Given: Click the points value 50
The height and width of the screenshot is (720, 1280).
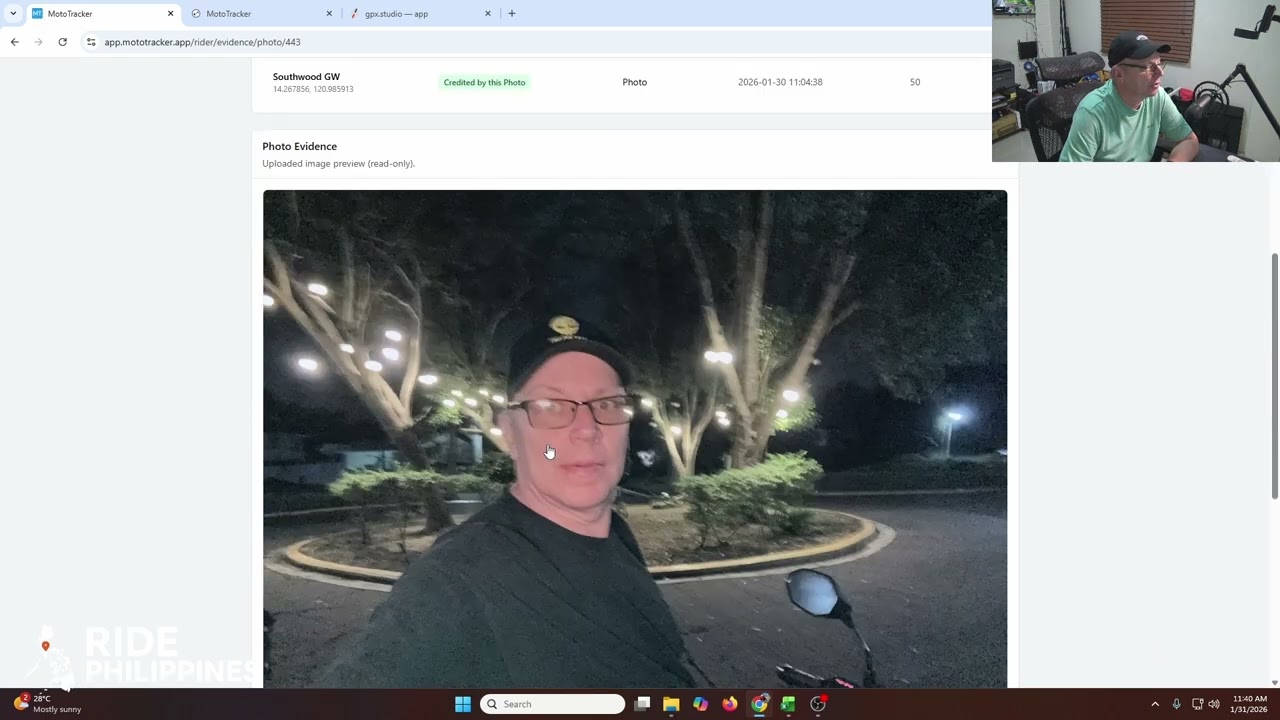Looking at the screenshot, I should [915, 82].
